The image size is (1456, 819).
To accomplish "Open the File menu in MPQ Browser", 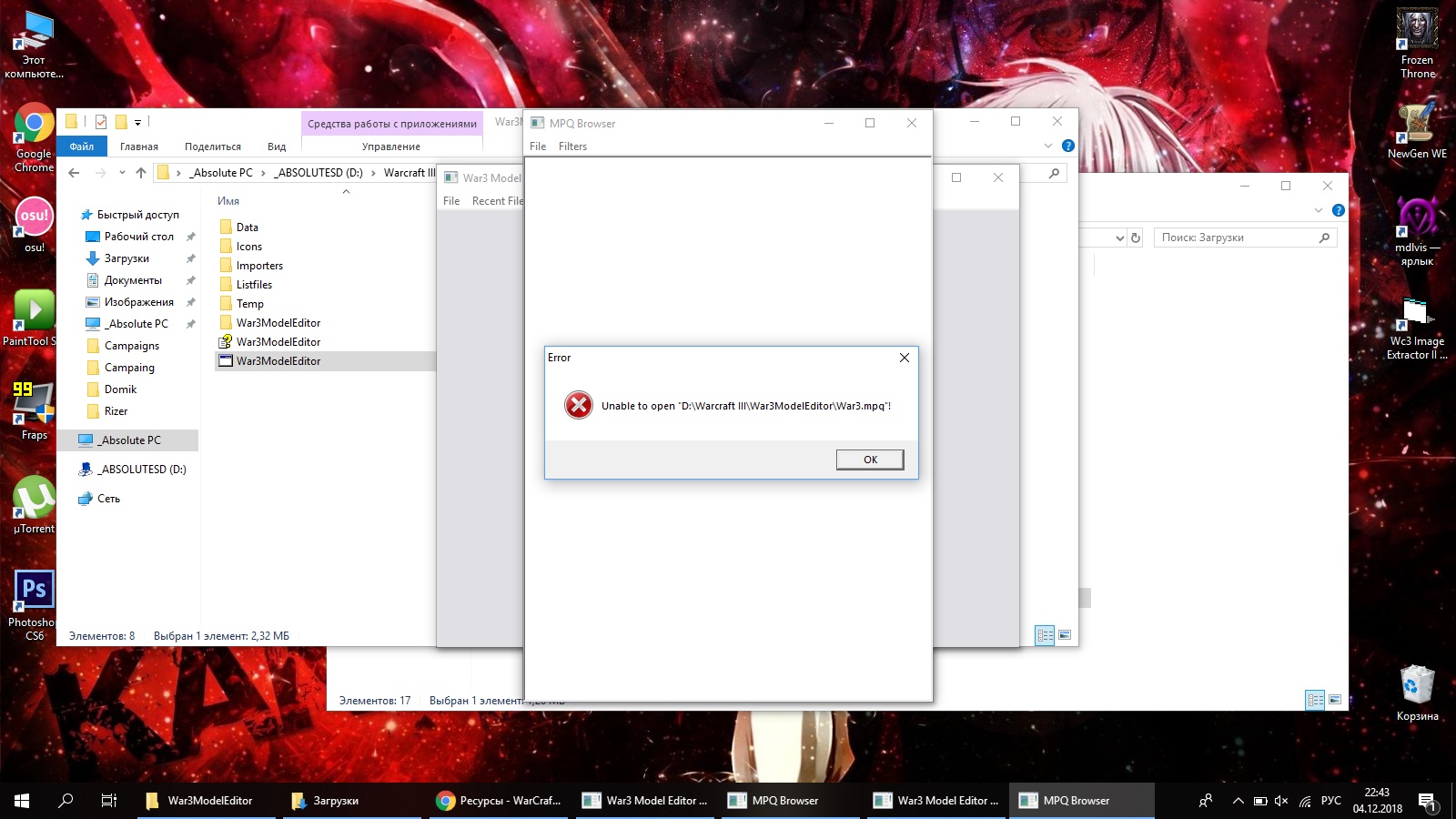I will 538,147.
